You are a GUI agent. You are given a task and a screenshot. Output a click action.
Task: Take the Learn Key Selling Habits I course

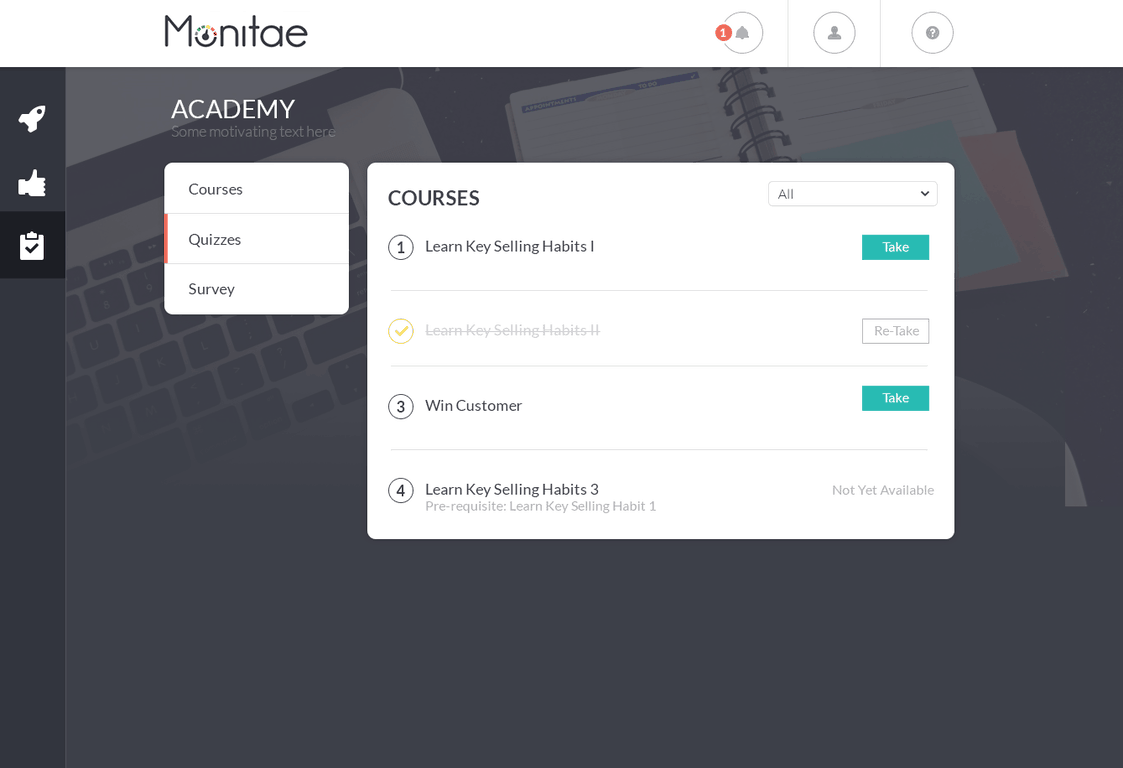895,247
